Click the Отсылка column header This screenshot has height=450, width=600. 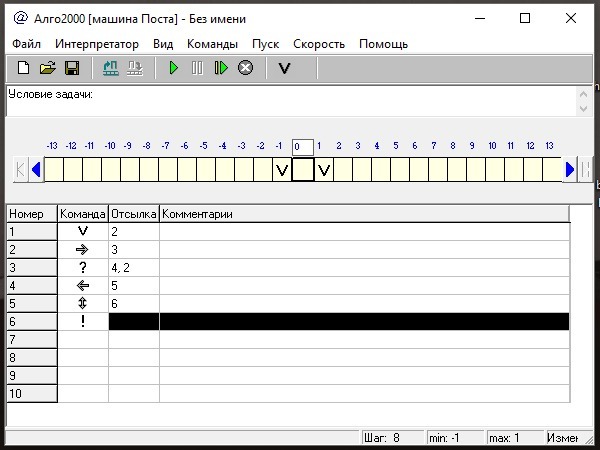click(x=134, y=214)
